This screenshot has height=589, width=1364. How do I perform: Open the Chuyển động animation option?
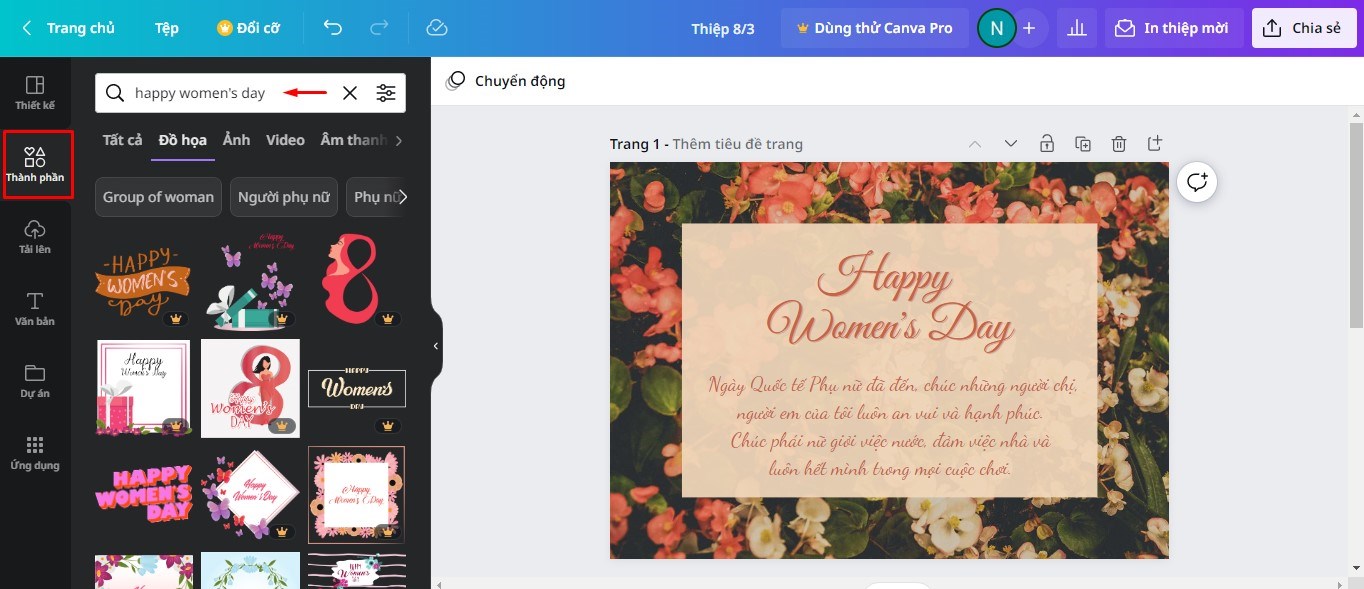coord(506,81)
